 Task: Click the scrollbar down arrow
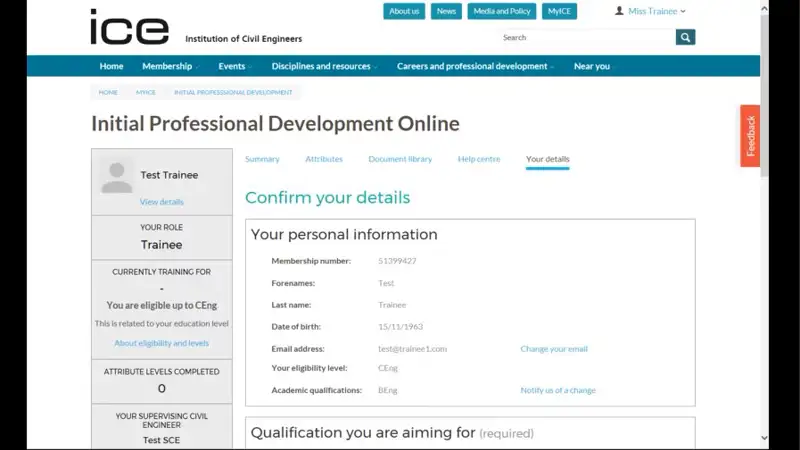764,438
